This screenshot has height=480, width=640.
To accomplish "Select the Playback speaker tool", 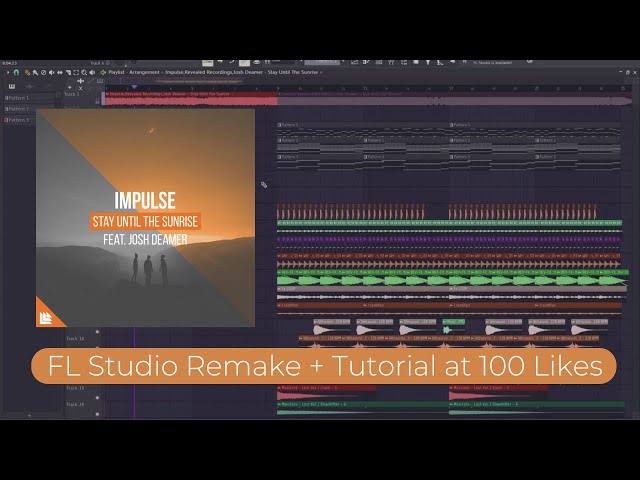I will 92,72.
